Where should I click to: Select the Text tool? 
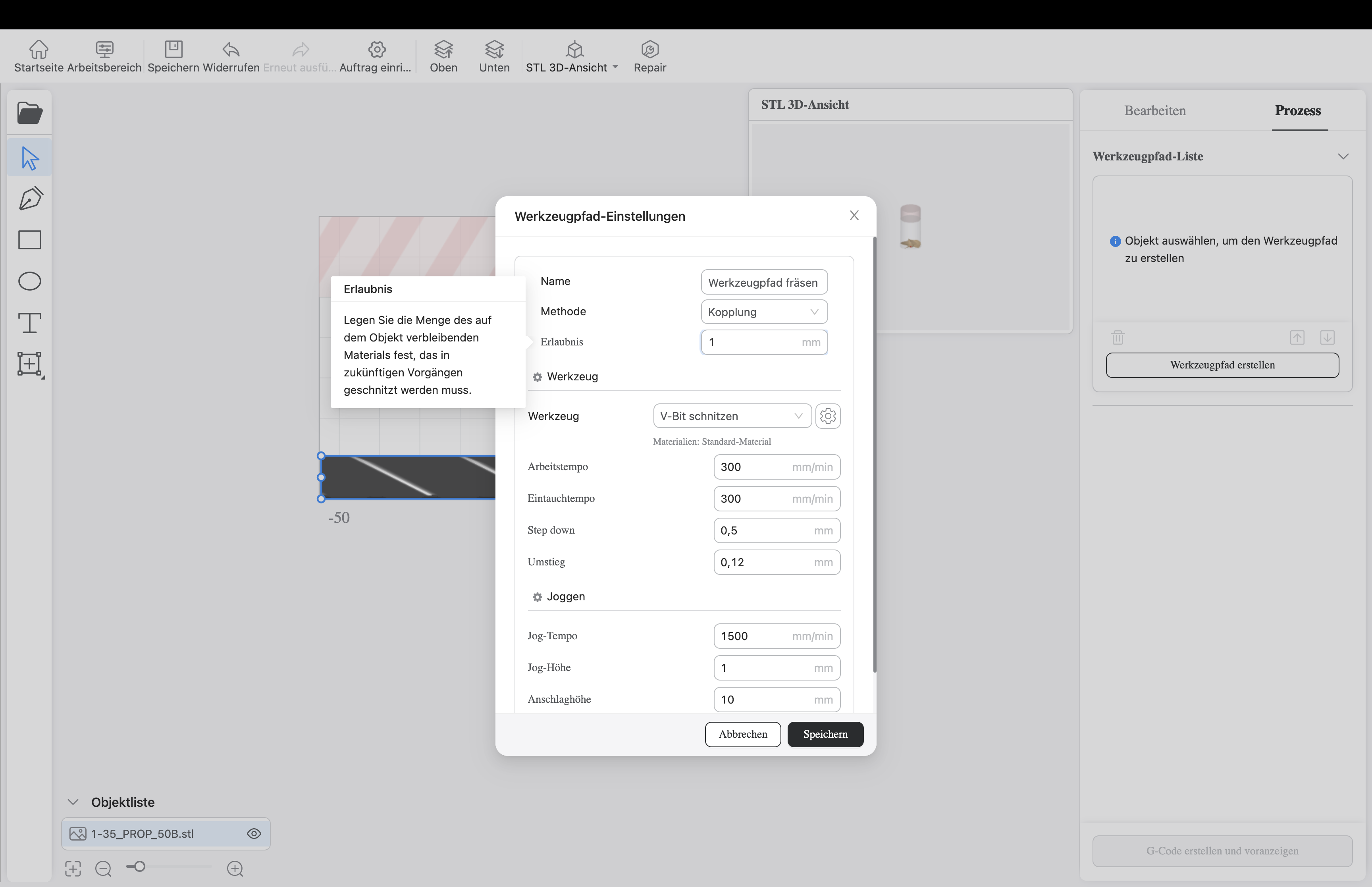[29, 322]
